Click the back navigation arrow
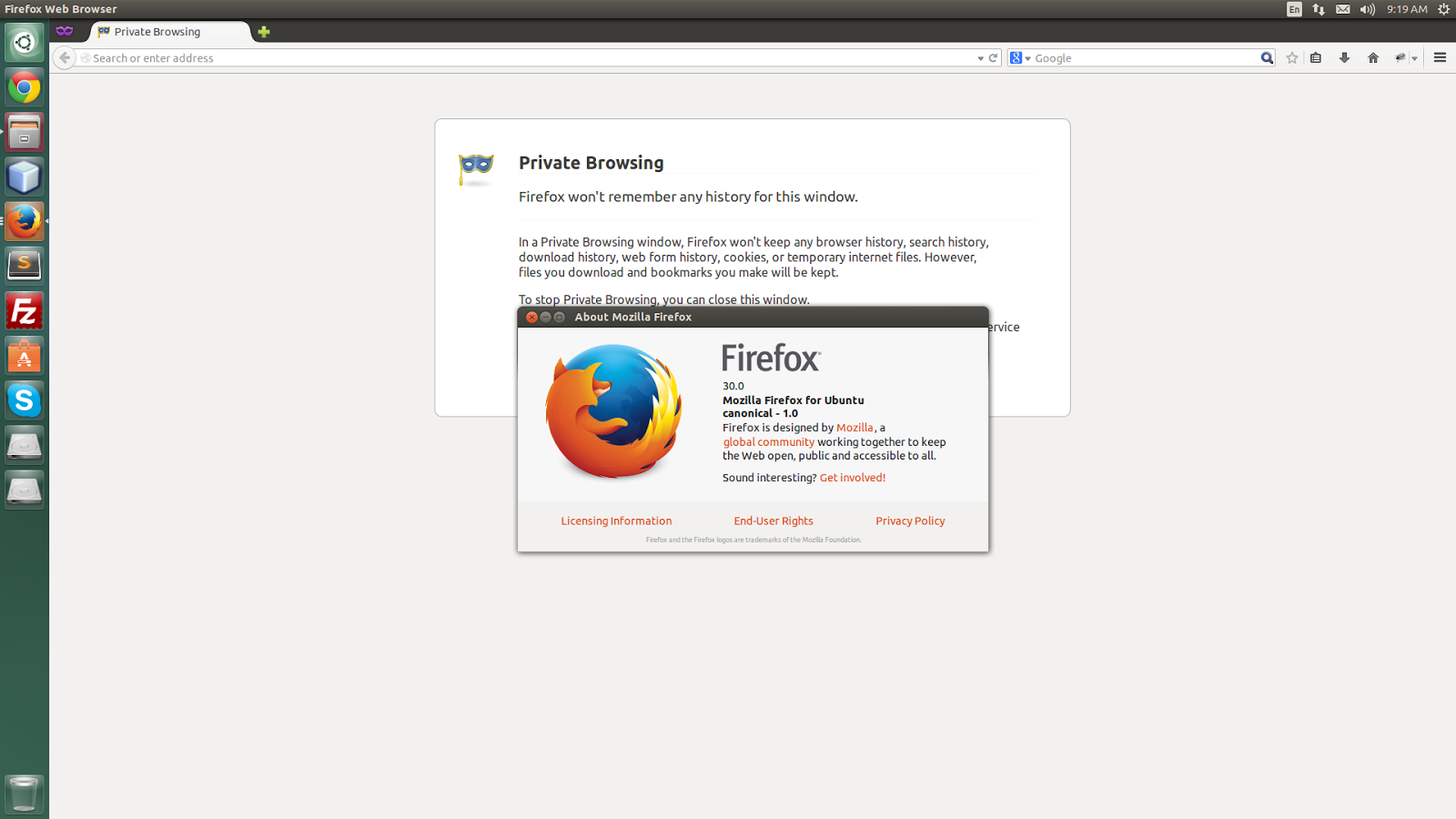The width and height of the screenshot is (1456, 819). tap(64, 57)
